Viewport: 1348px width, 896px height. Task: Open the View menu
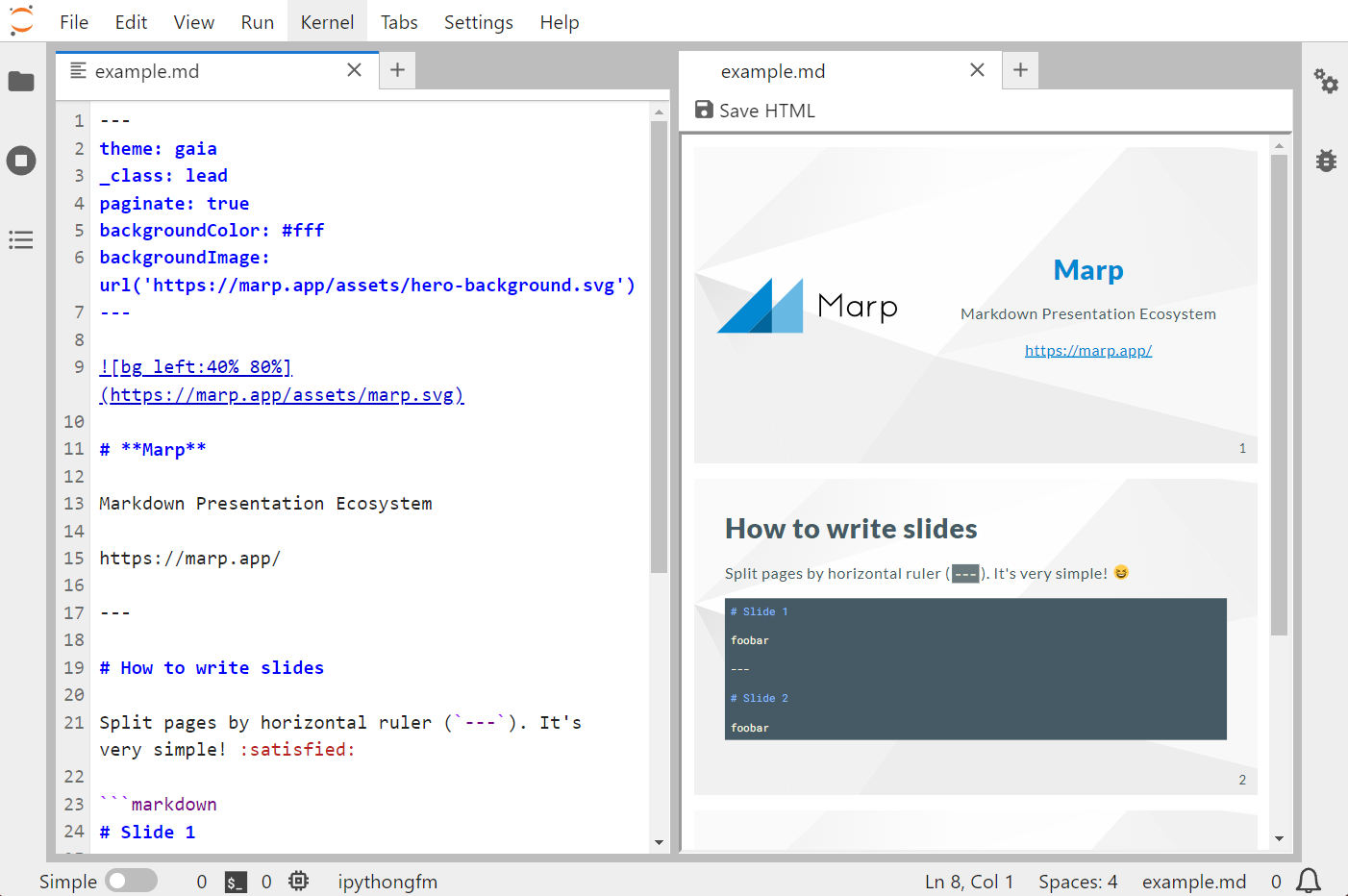(x=194, y=22)
